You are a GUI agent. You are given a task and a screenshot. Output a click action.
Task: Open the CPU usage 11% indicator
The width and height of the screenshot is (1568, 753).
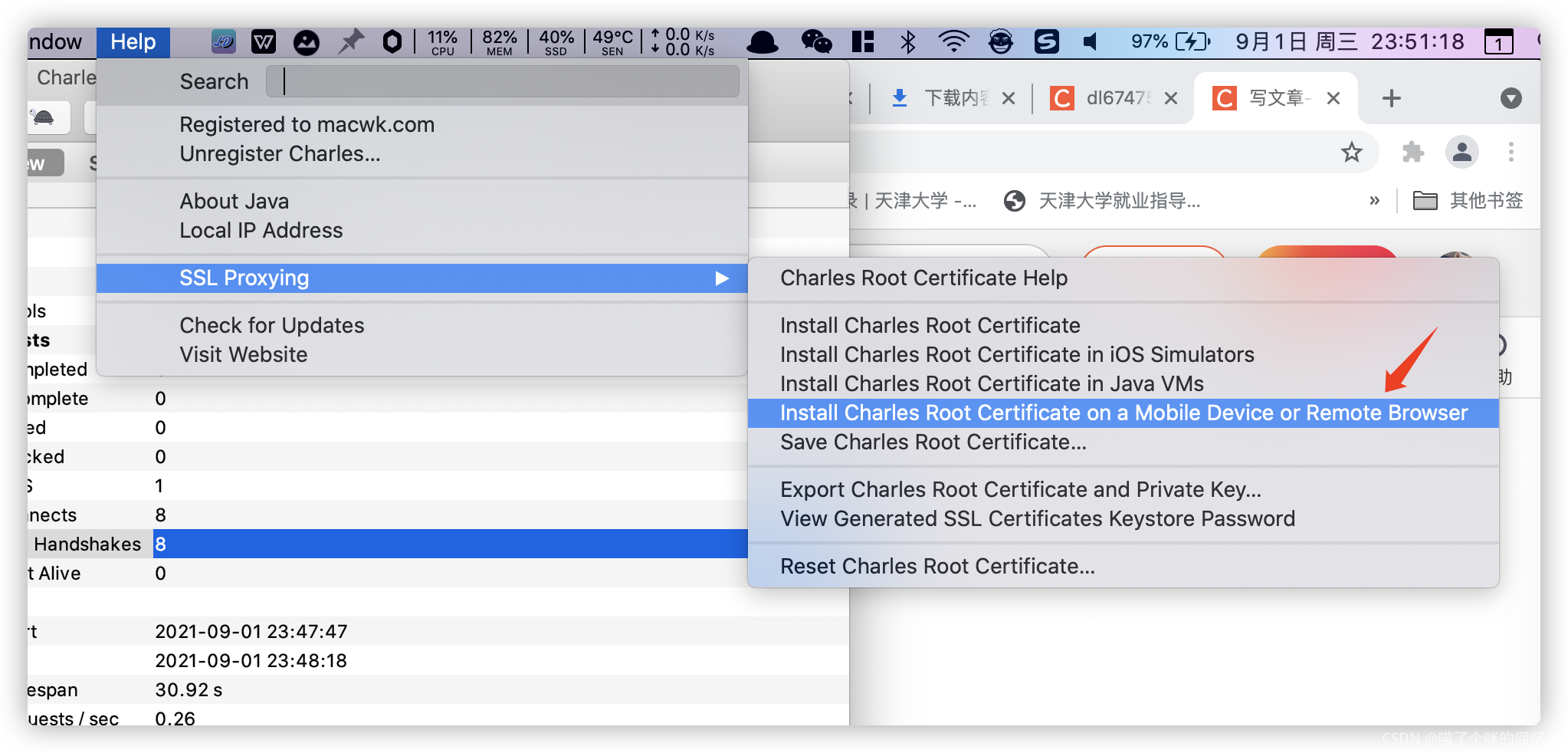[x=442, y=42]
